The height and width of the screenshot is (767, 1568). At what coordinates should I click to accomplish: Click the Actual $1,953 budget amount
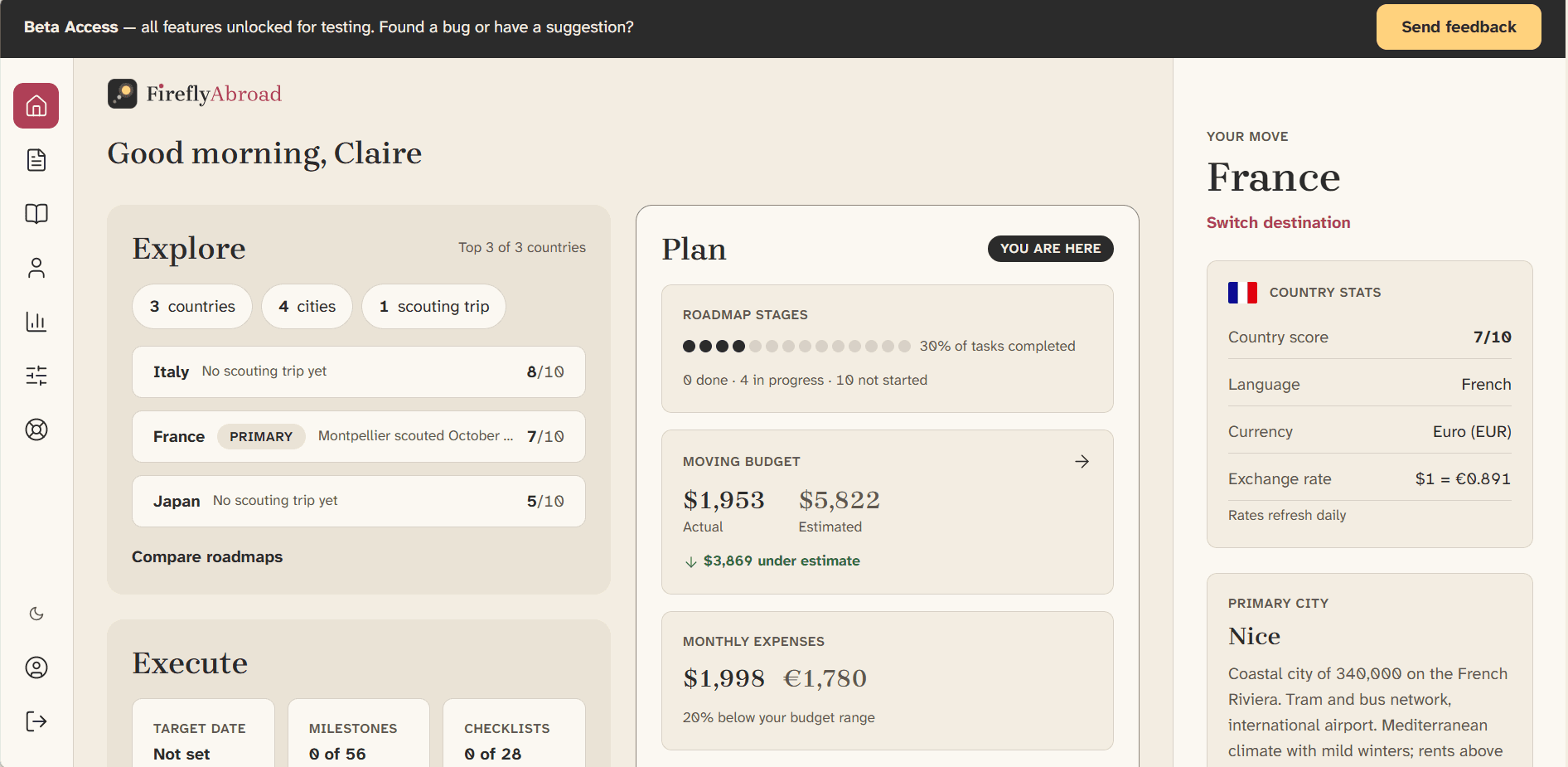(724, 500)
